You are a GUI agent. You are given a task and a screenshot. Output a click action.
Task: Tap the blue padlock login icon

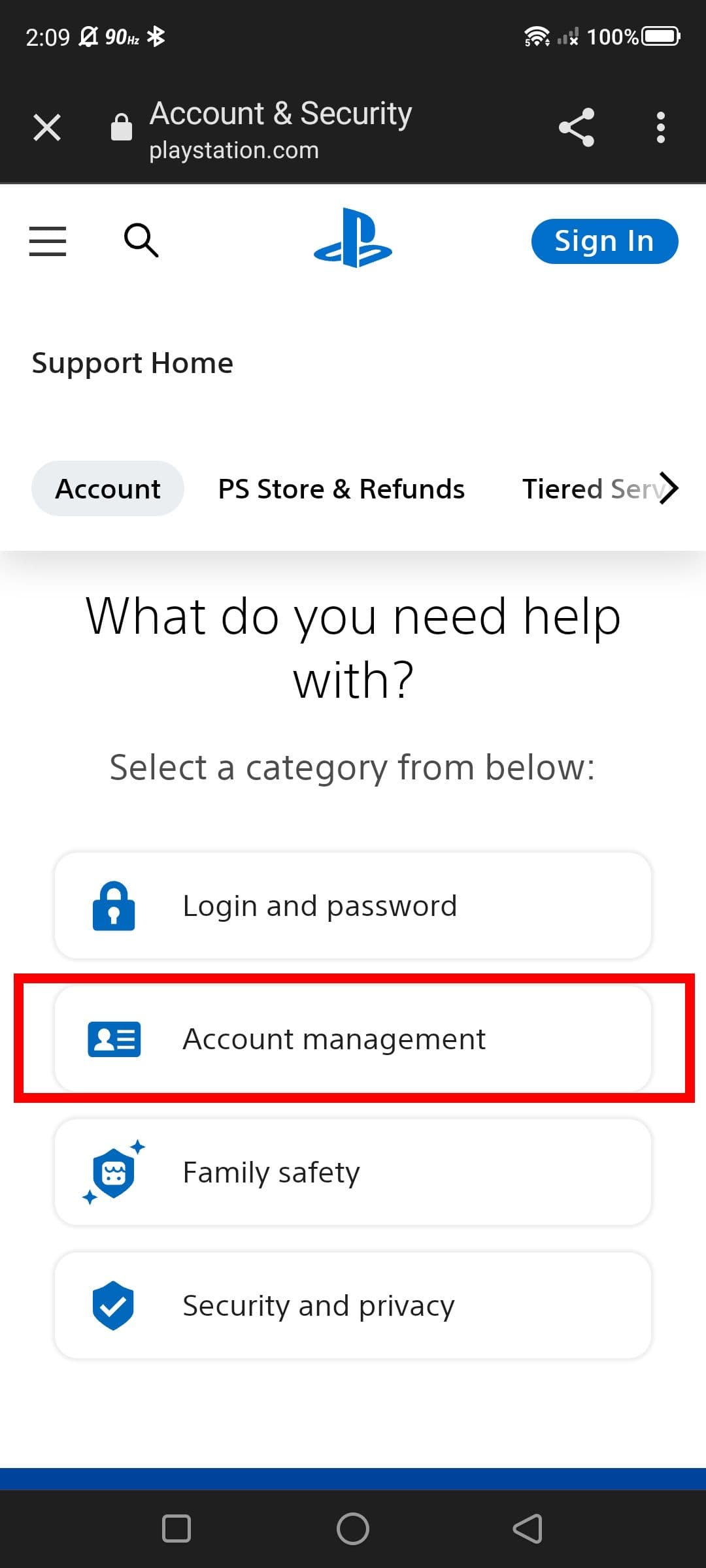click(114, 906)
